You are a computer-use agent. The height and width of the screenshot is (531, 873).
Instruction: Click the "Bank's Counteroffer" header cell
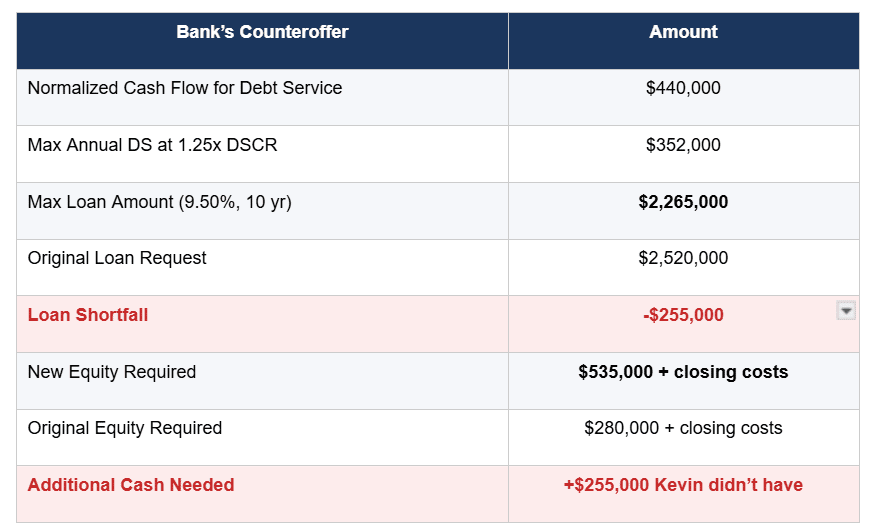pos(262,32)
